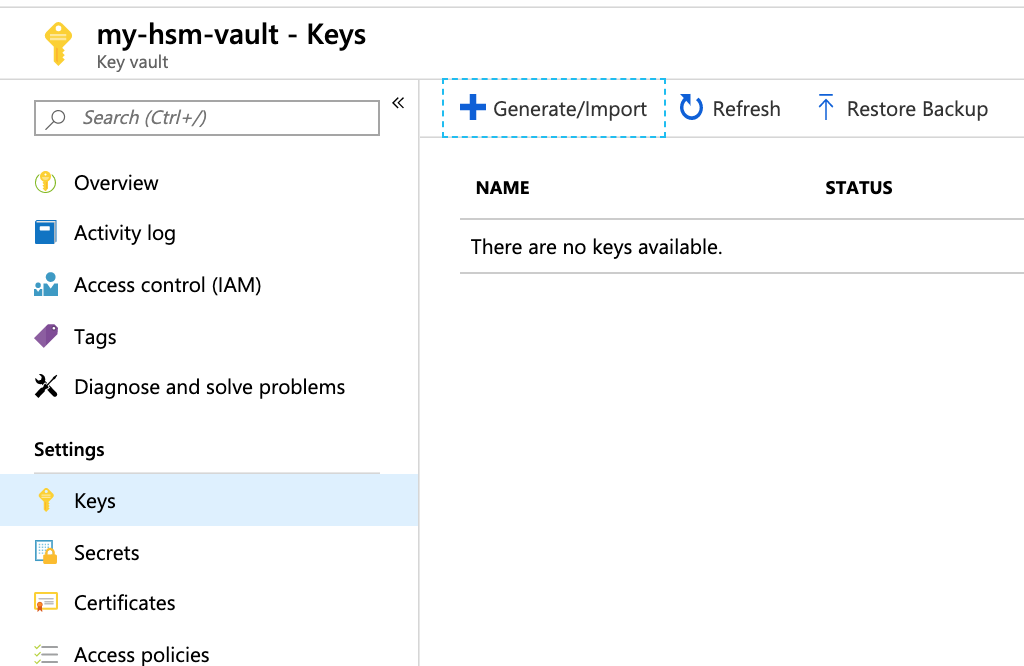This screenshot has height=666, width=1024.
Task: Click the 'my-hsm-vault - Keys' title
Action: pos(231,35)
